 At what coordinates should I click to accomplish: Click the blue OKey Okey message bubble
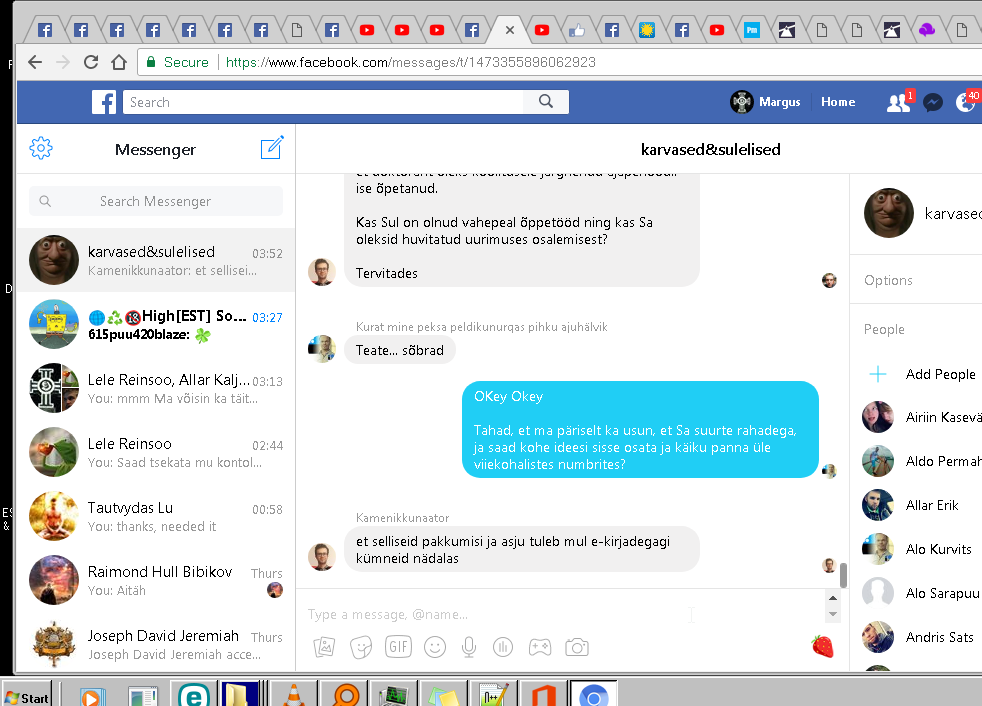point(640,429)
